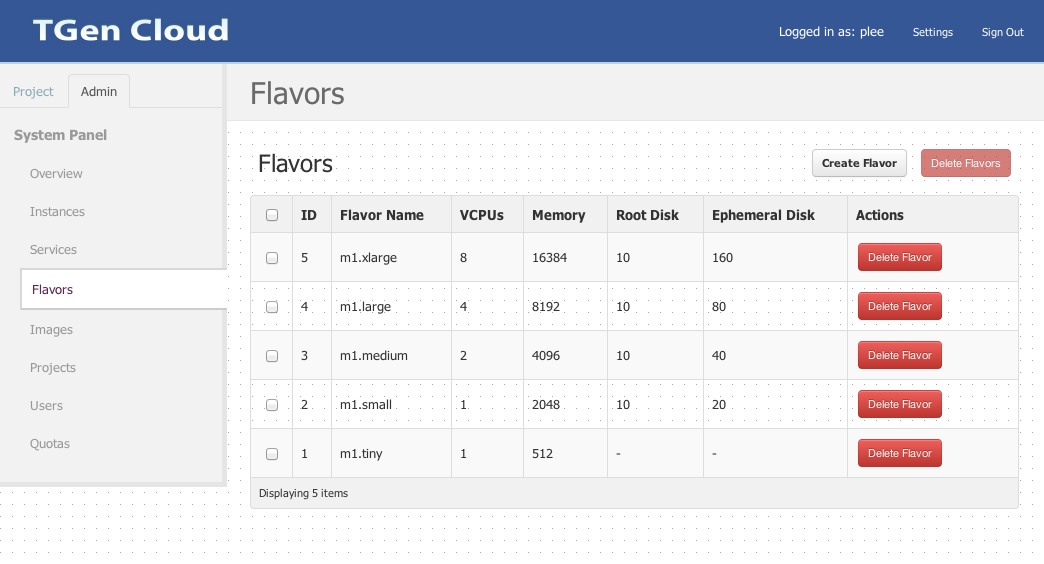Open the Overview panel link
1044x564 pixels.
(x=56, y=174)
